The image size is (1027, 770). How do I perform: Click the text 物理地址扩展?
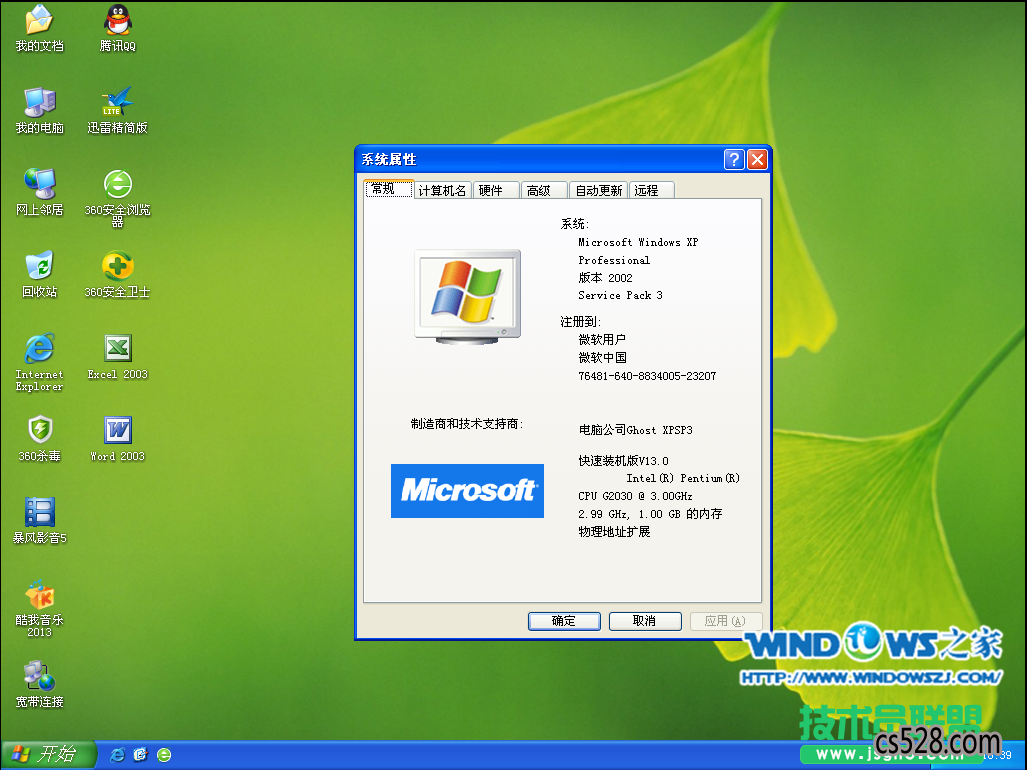click(614, 532)
